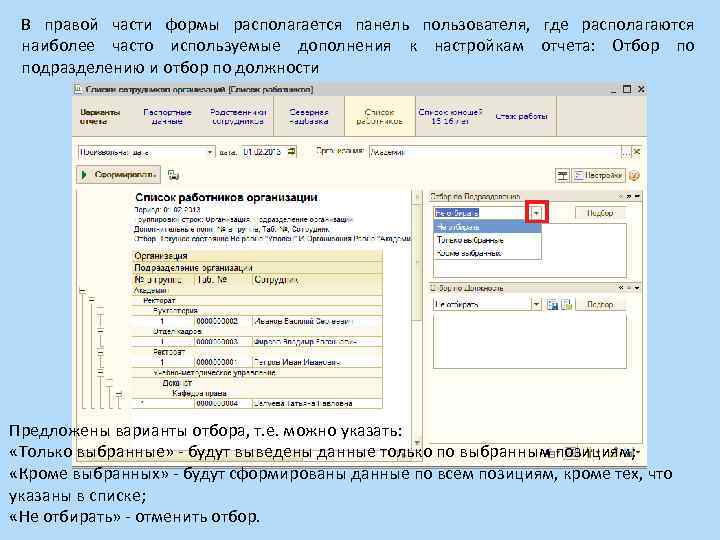Close the Список сотрудников window
Image resolution: width=720 pixels, height=540 pixels.
[641, 89]
